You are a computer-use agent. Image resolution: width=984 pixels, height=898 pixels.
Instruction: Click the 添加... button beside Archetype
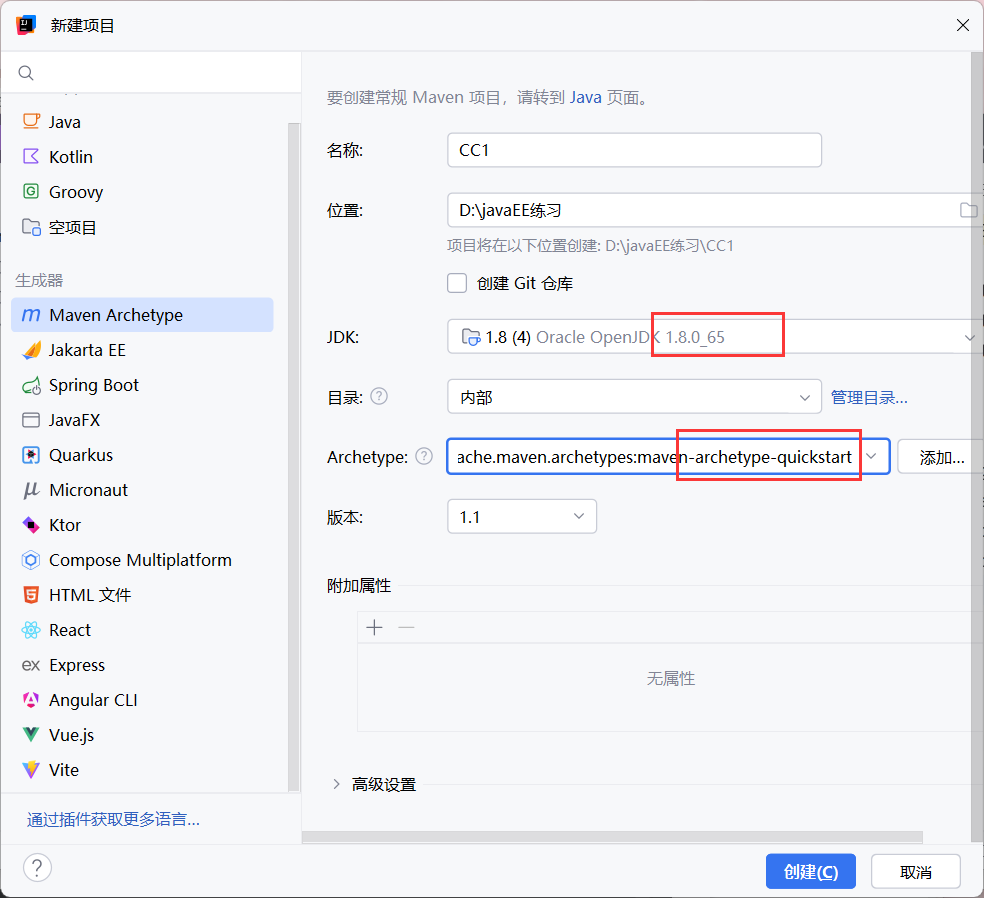click(x=941, y=457)
